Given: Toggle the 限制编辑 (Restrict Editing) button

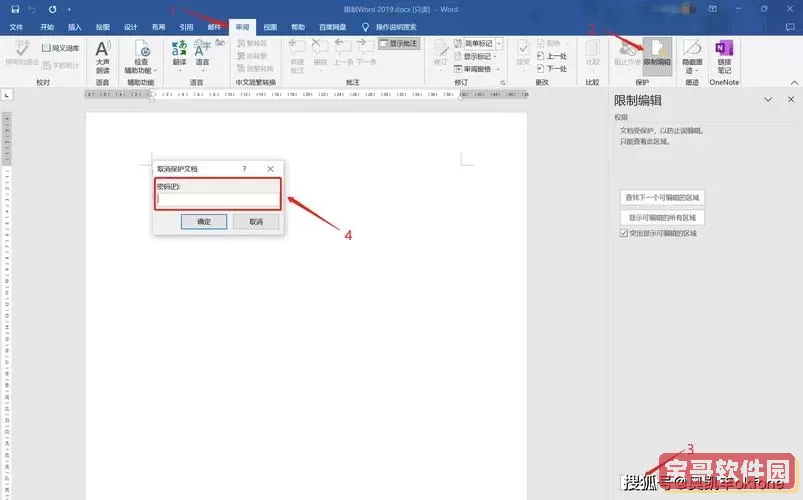Looking at the screenshot, I should coord(657,56).
